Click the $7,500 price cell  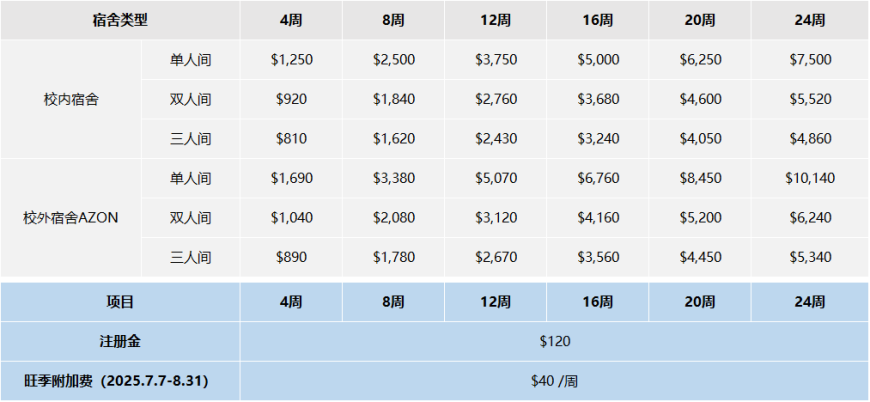[x=810, y=60]
